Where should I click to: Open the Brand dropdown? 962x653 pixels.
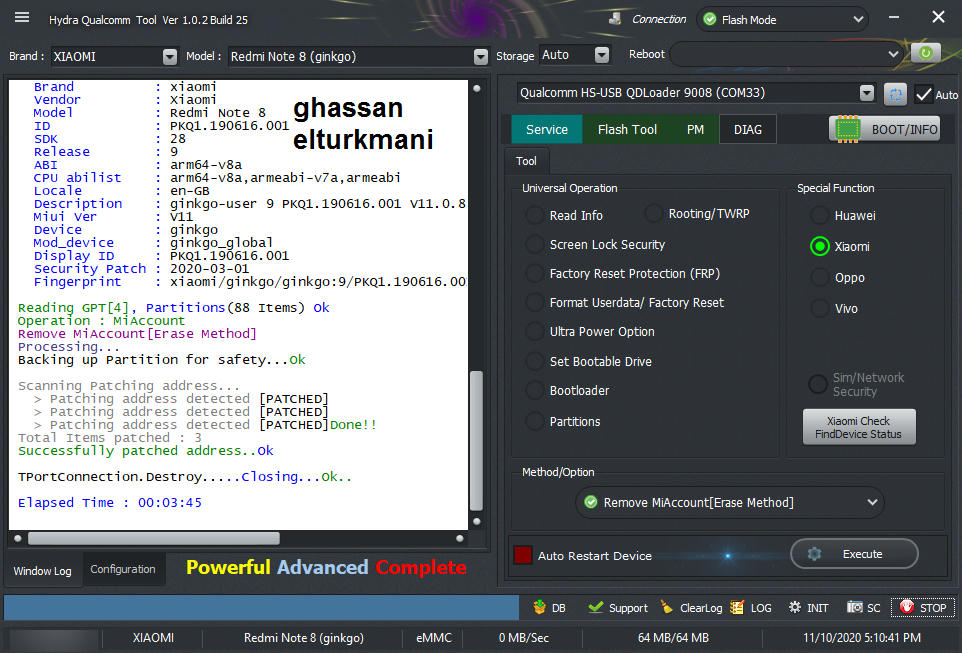(x=170, y=56)
